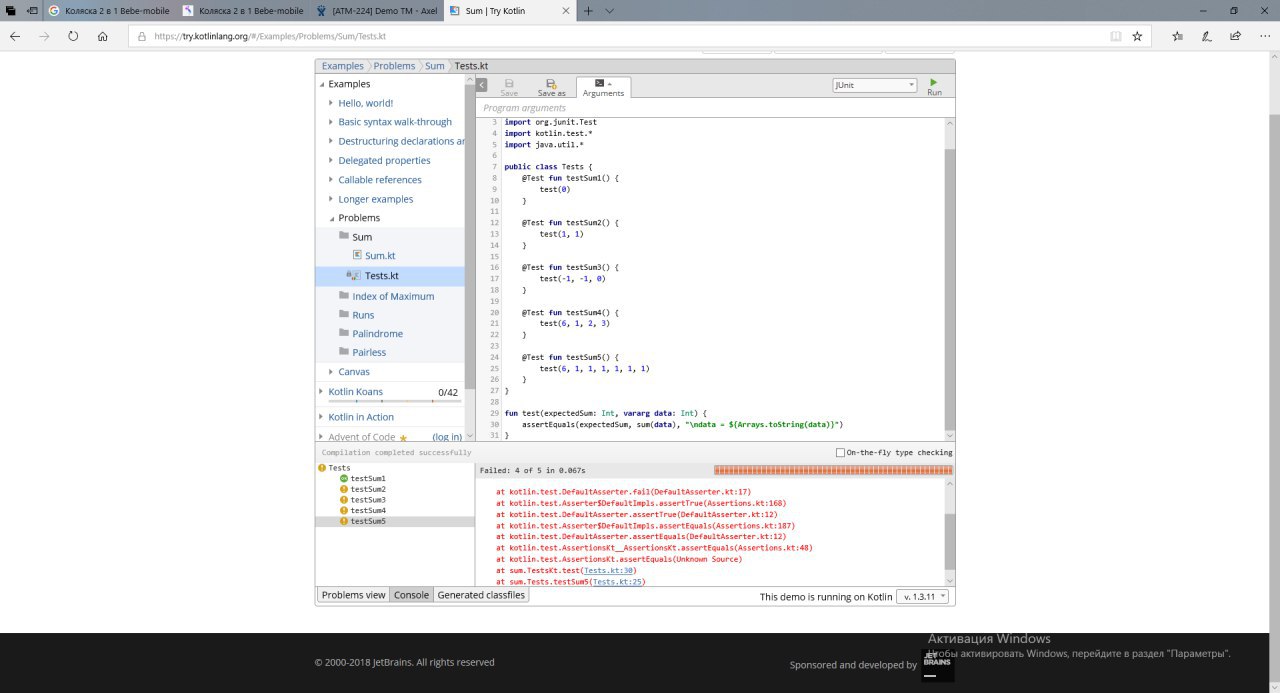Click the red test results progress bar

tap(833, 470)
